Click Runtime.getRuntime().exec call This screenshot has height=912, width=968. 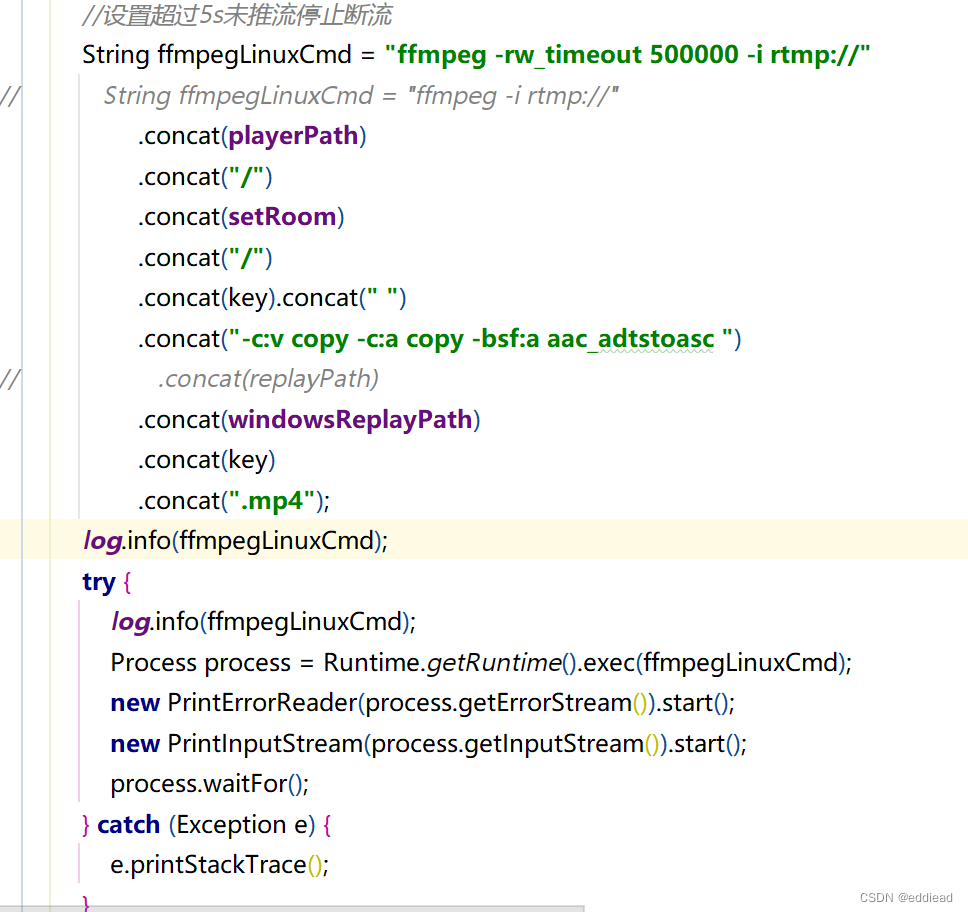[586, 663]
